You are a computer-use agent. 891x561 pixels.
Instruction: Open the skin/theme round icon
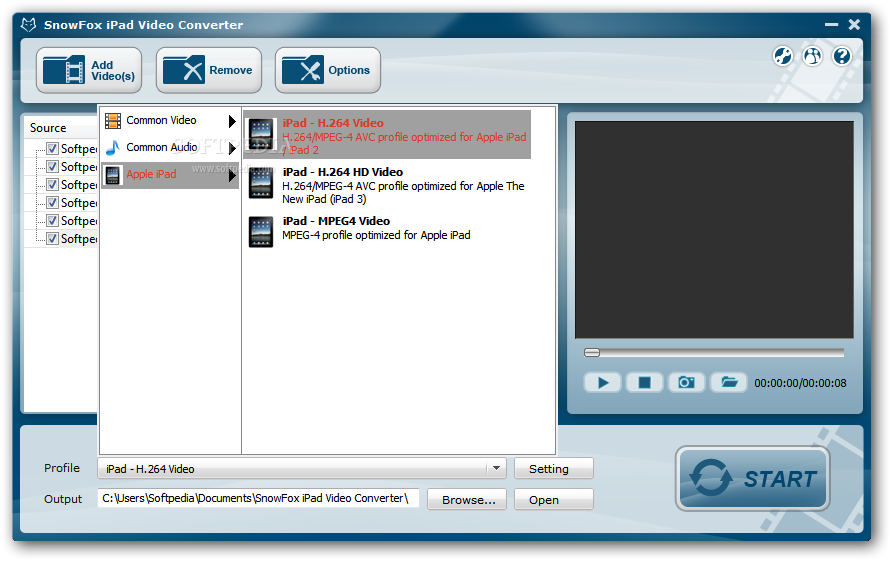click(782, 56)
